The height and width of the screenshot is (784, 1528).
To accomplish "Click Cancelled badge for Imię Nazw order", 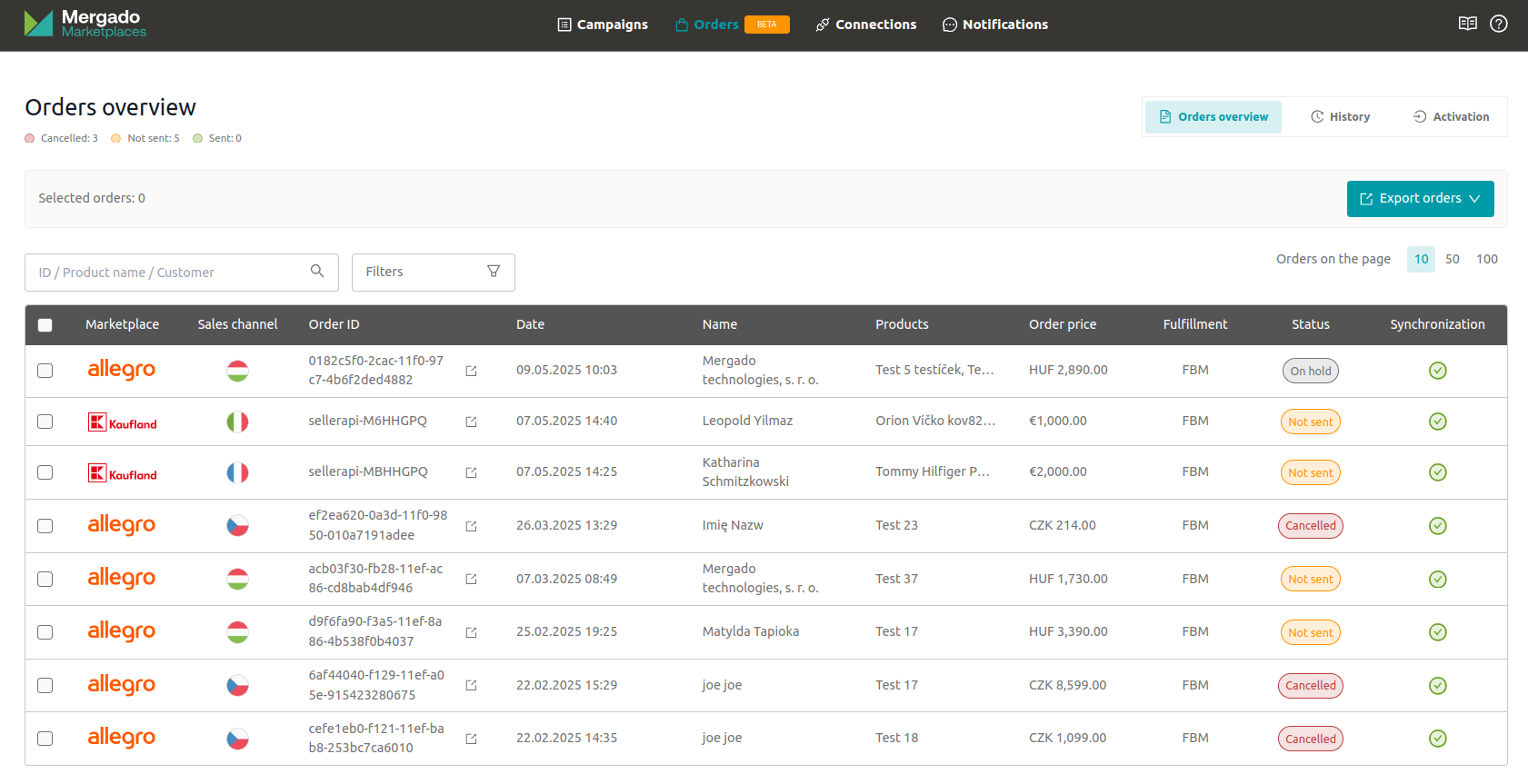I will (x=1311, y=526).
